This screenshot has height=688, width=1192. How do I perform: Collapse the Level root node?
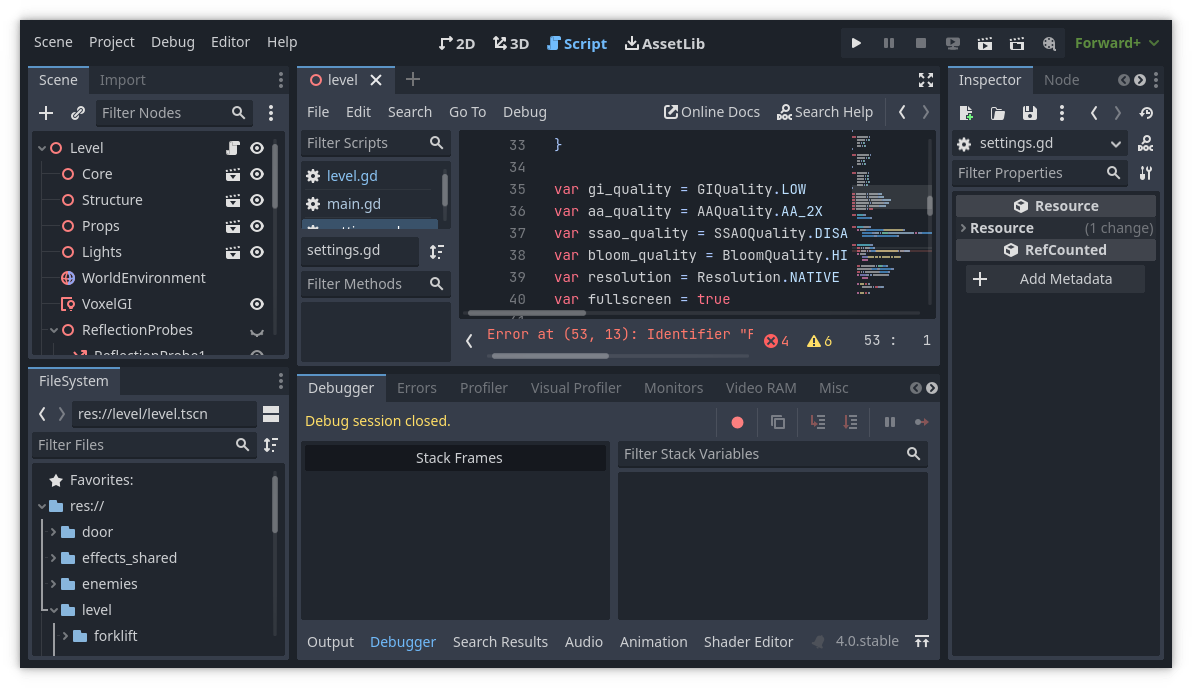42,148
